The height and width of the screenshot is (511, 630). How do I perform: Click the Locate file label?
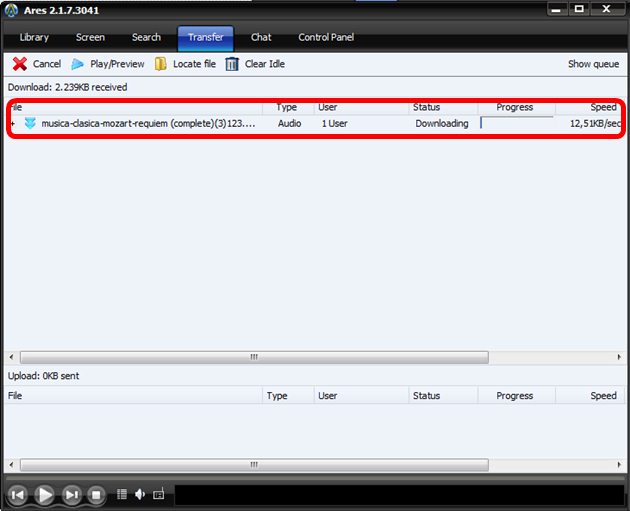(194, 64)
